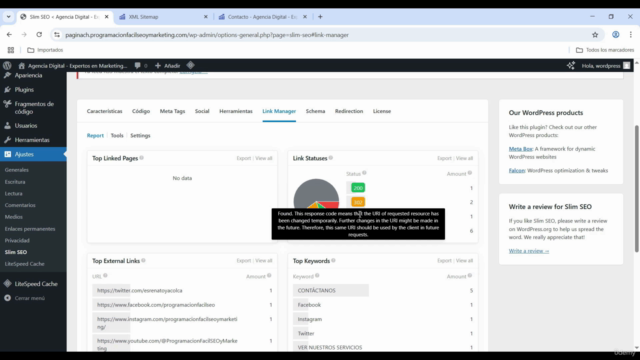Open Enlaces permanentes settings submenu

pos(30,229)
